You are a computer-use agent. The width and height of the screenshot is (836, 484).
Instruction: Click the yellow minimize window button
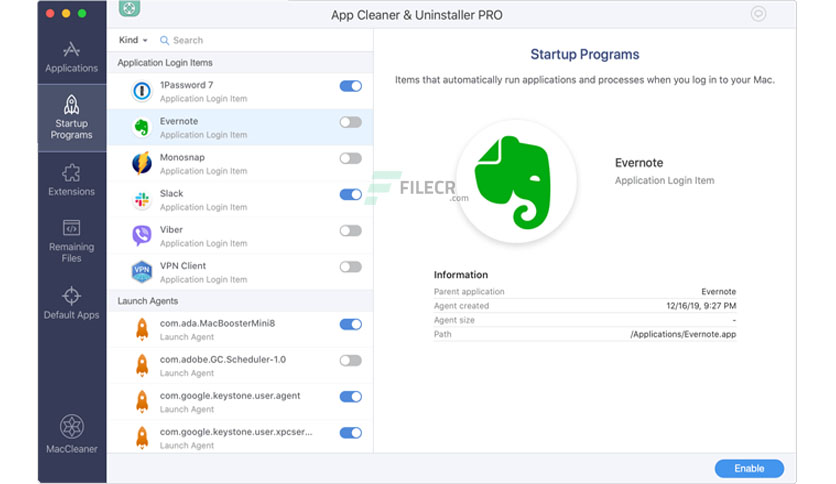pos(66,13)
